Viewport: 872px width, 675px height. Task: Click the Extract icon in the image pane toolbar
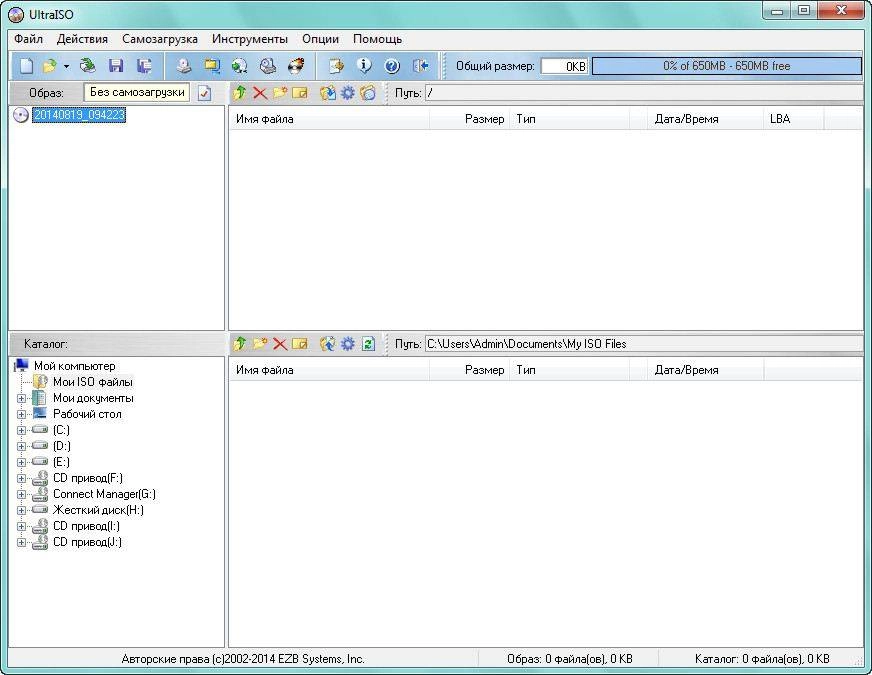pyautogui.click(x=328, y=93)
